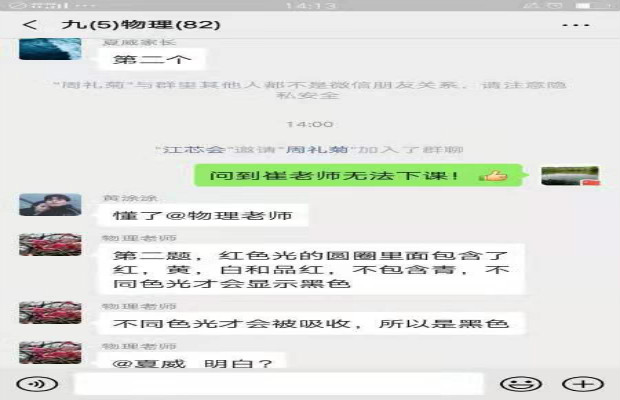Open 夏威家长's profile avatar

pos(50,50)
